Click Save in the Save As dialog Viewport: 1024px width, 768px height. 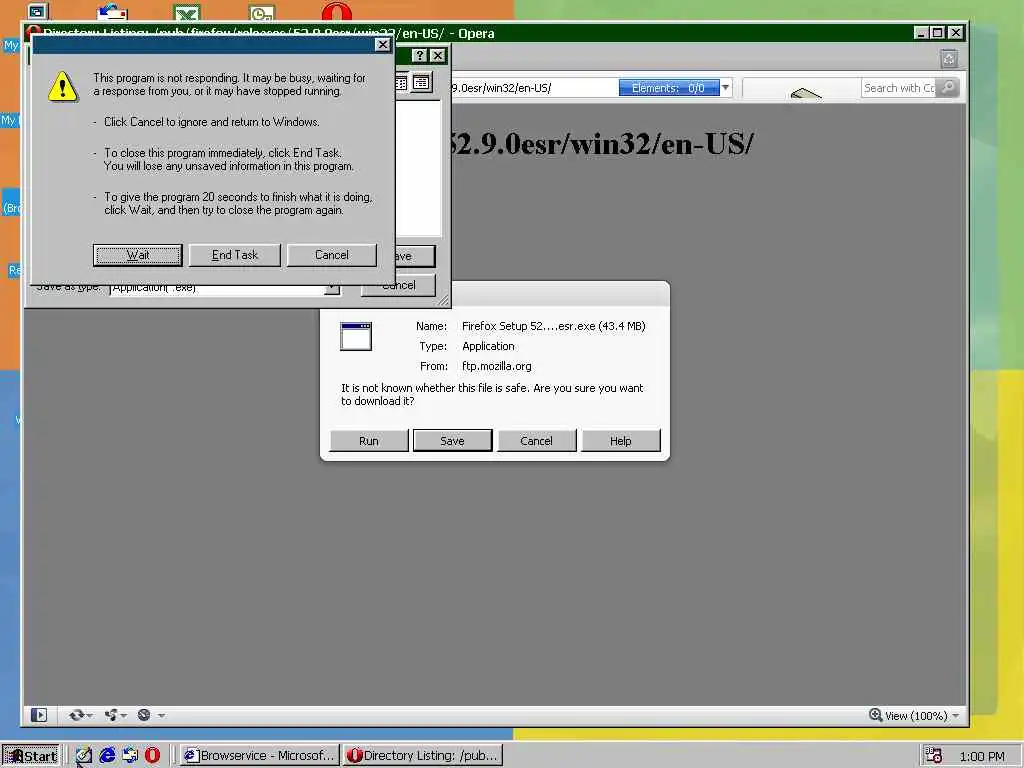pos(415,256)
